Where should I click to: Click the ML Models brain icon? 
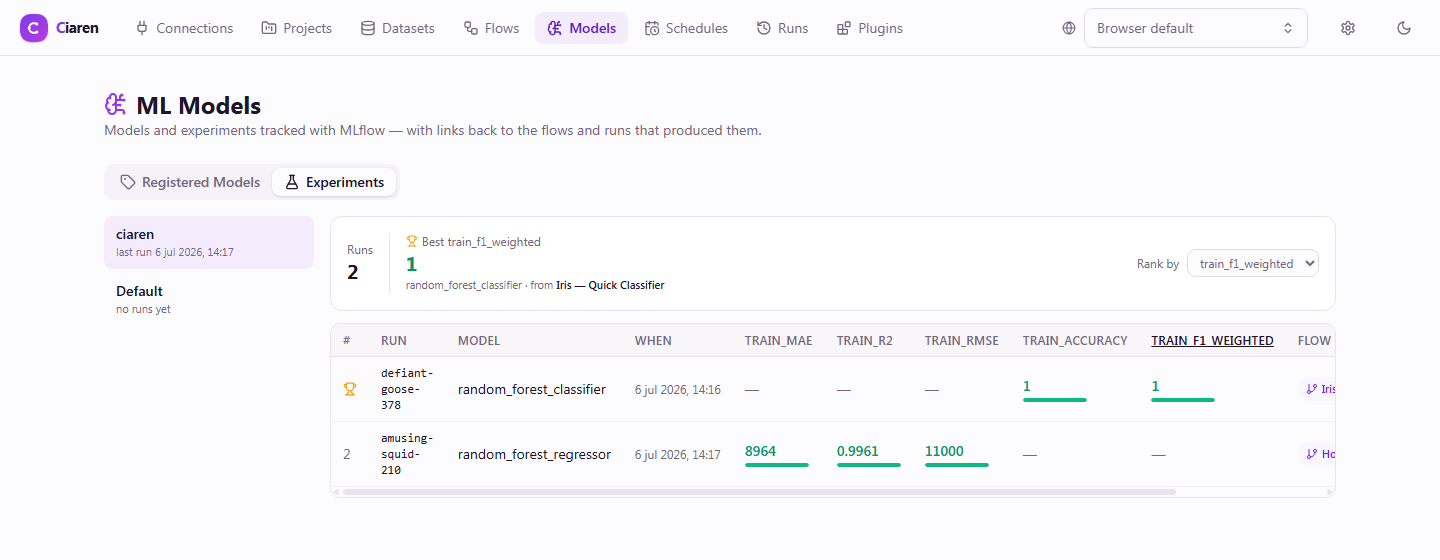[116, 104]
